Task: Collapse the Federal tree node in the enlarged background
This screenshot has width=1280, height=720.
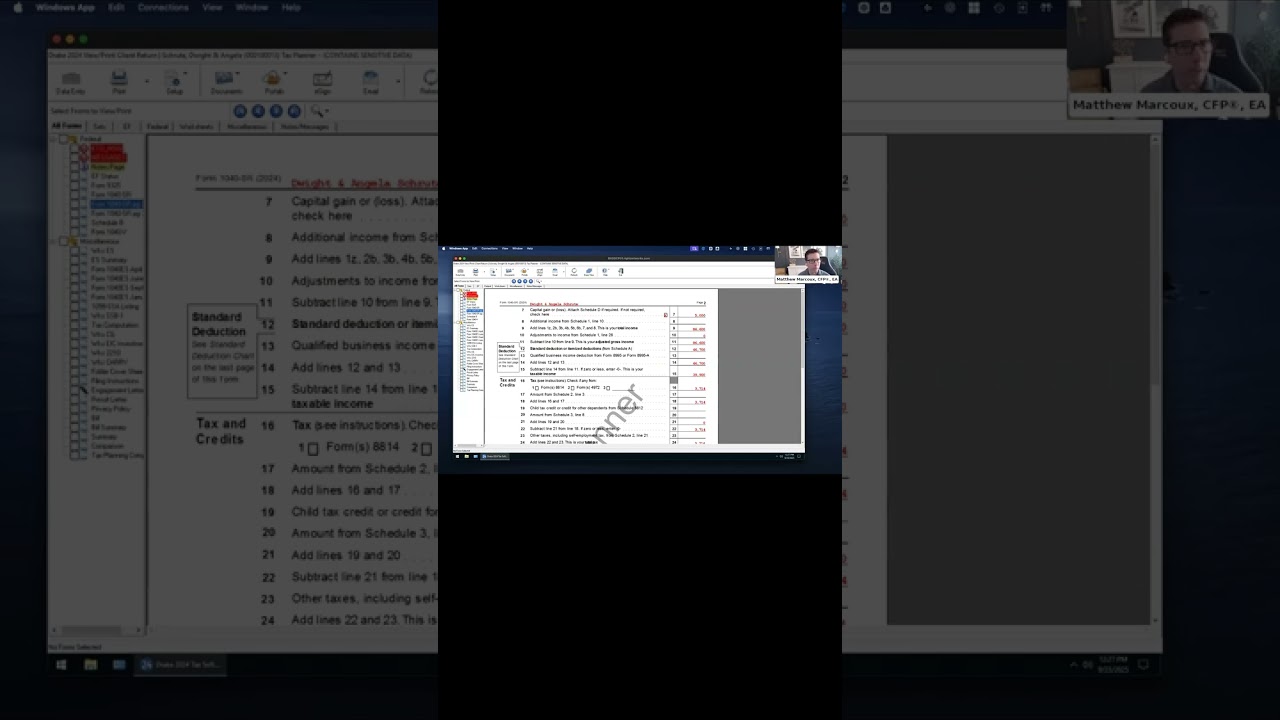Action: pyautogui.click(x=52, y=139)
